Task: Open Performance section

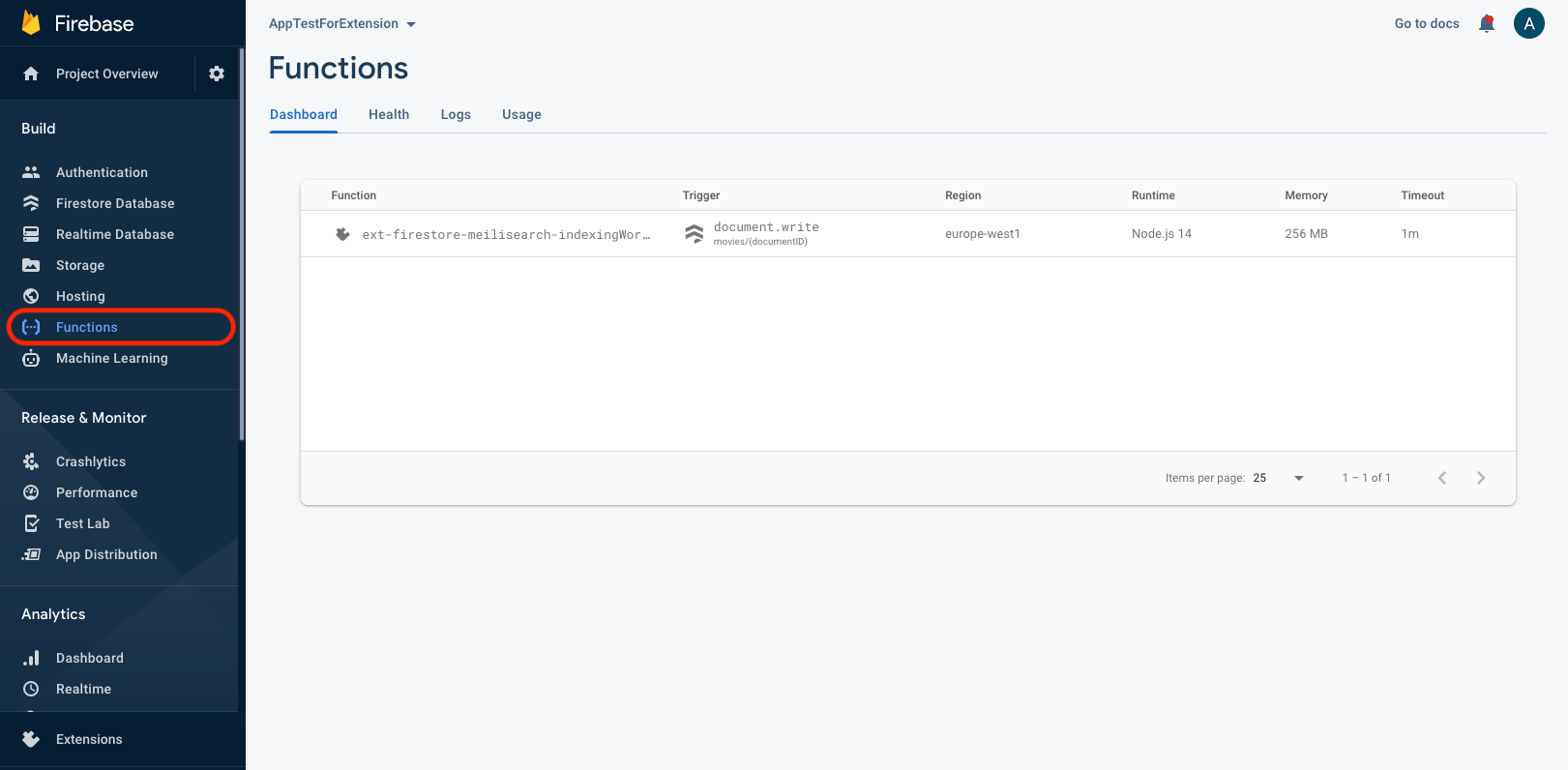Action: pos(97,492)
